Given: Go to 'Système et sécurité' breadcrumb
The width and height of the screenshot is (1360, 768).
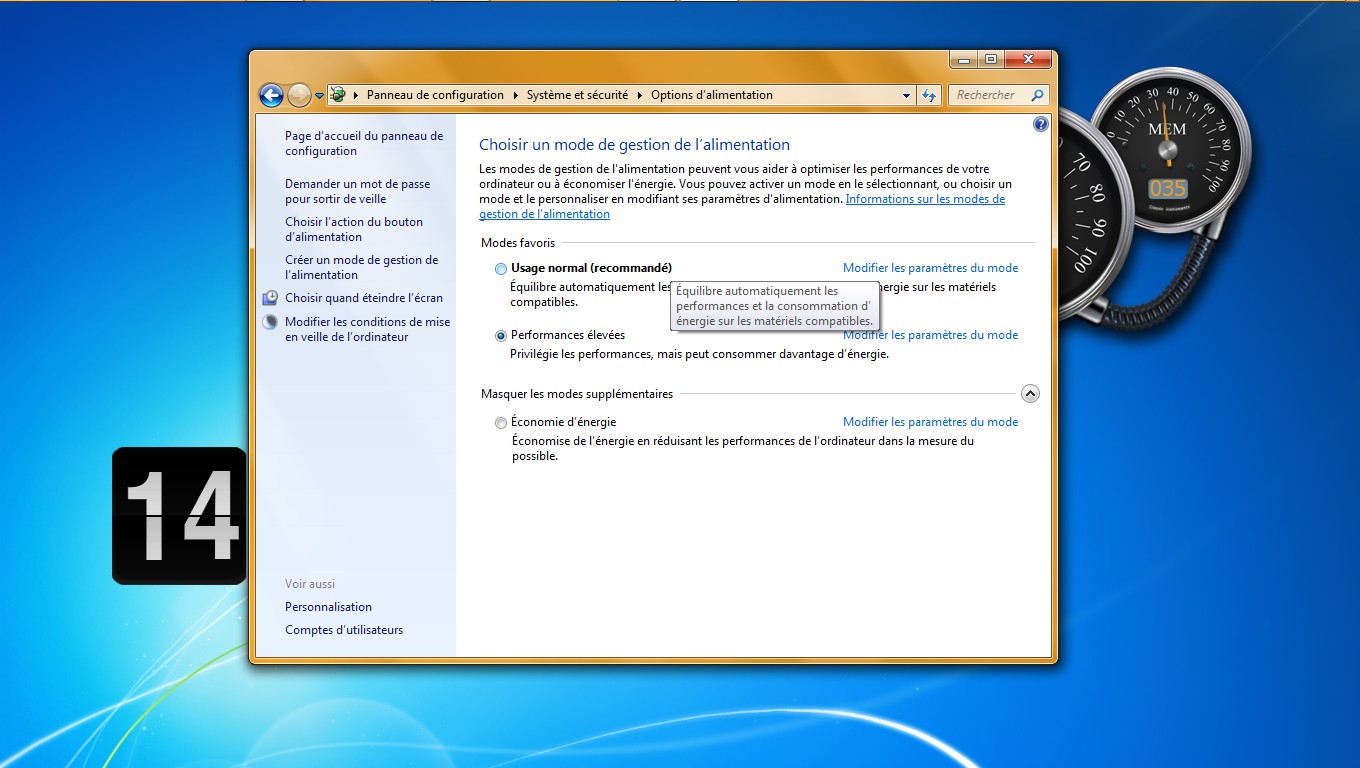Looking at the screenshot, I should [x=577, y=95].
